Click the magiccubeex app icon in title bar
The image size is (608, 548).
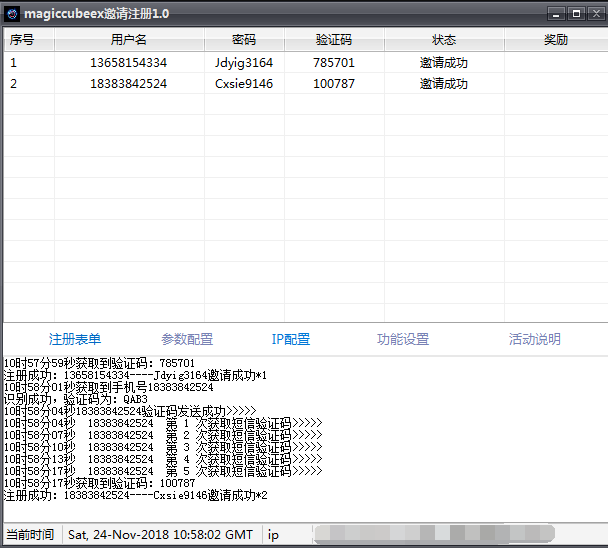[x=12, y=13]
